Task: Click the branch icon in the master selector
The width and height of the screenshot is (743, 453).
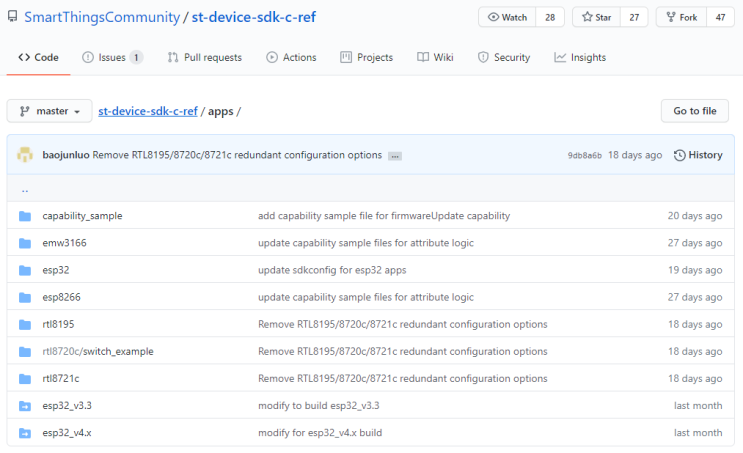Action: (24, 111)
